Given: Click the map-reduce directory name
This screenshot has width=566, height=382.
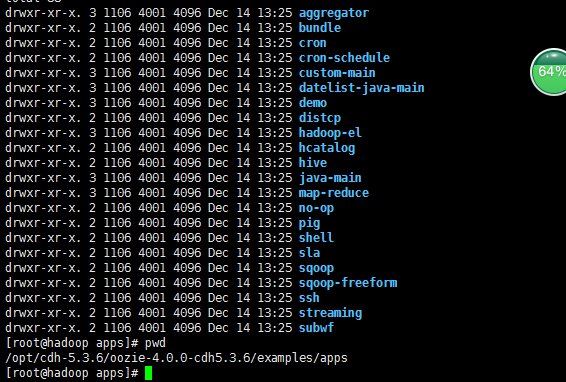Looking at the screenshot, I should point(334,193).
